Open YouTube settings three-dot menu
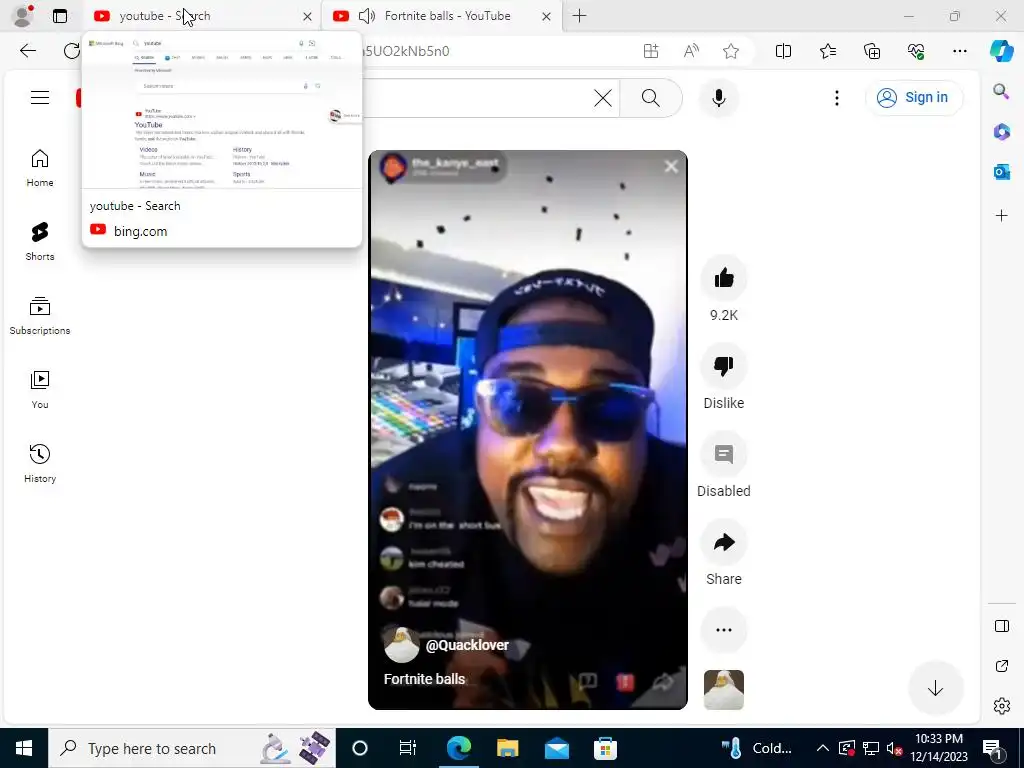Viewport: 1024px width, 768px height. (x=837, y=98)
